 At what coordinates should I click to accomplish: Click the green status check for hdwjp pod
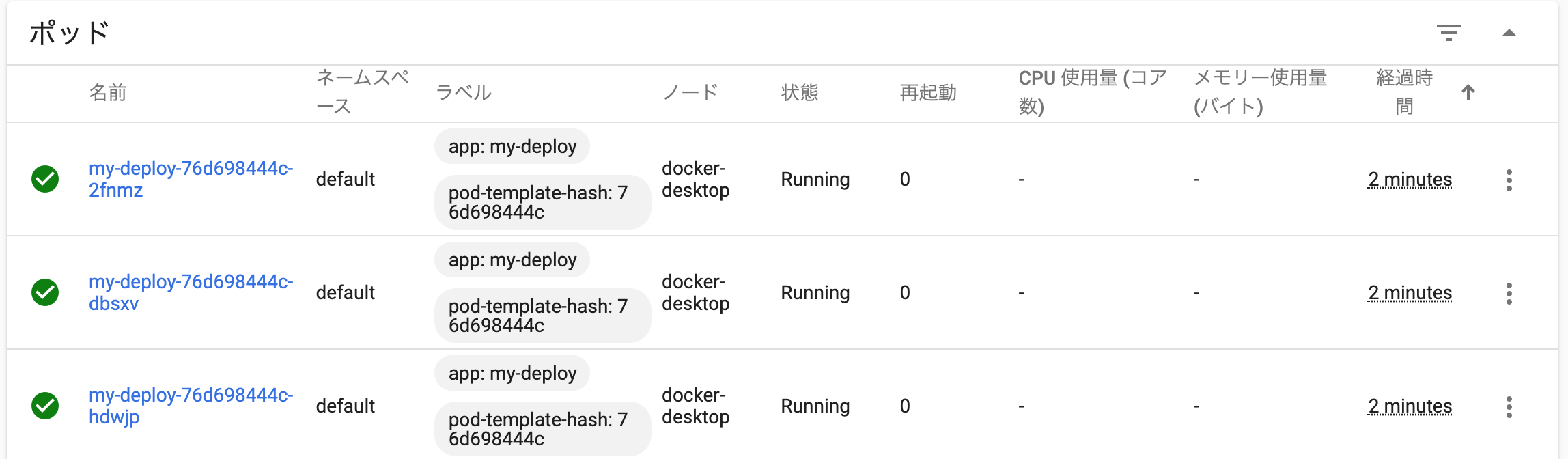(x=45, y=406)
